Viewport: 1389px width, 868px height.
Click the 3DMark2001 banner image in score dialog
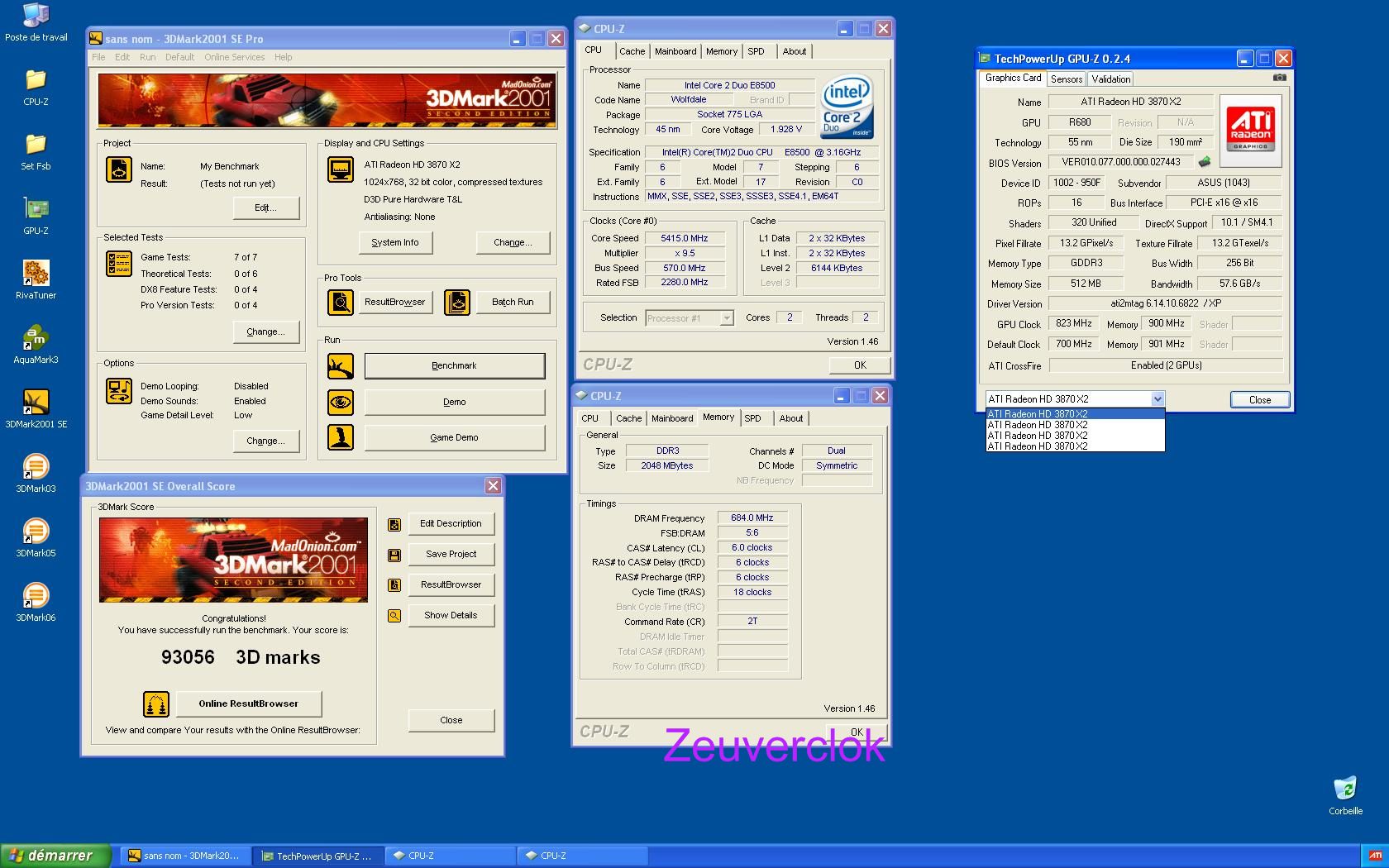233,560
